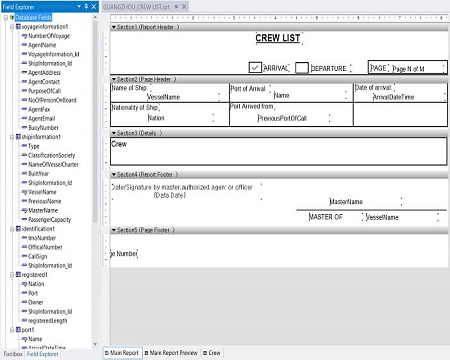Select ImoNumber field in tree

tap(42, 238)
